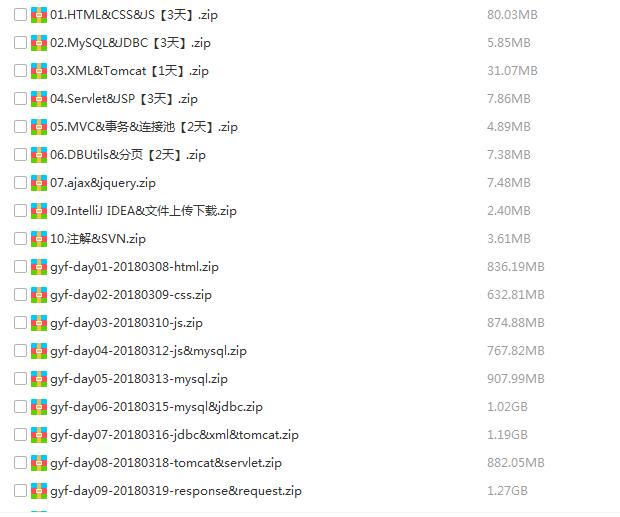Click archive icon of gyf-day09-20180319-response&request.zip
This screenshot has height=517, width=620.
coord(39,491)
